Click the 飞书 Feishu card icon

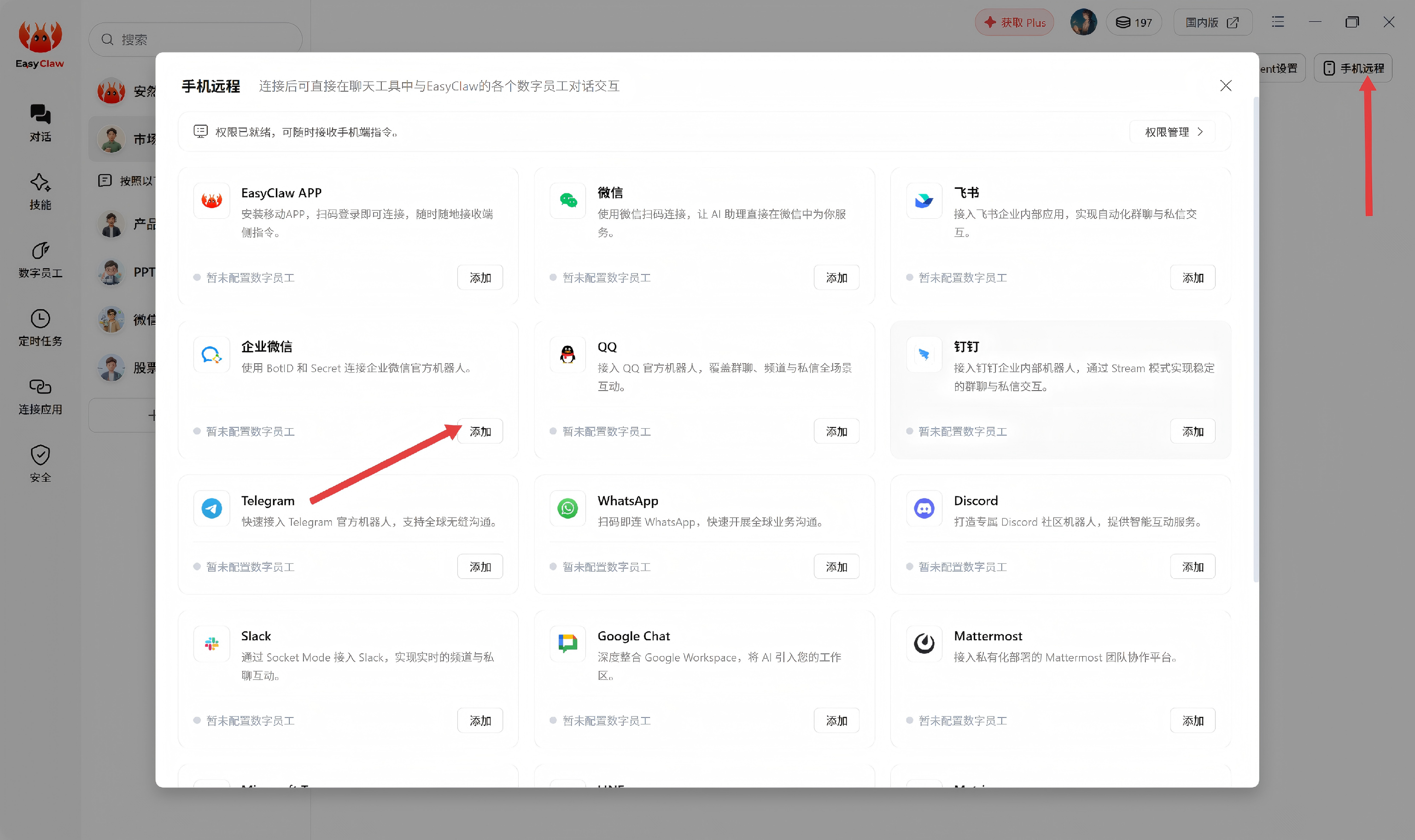coord(924,200)
